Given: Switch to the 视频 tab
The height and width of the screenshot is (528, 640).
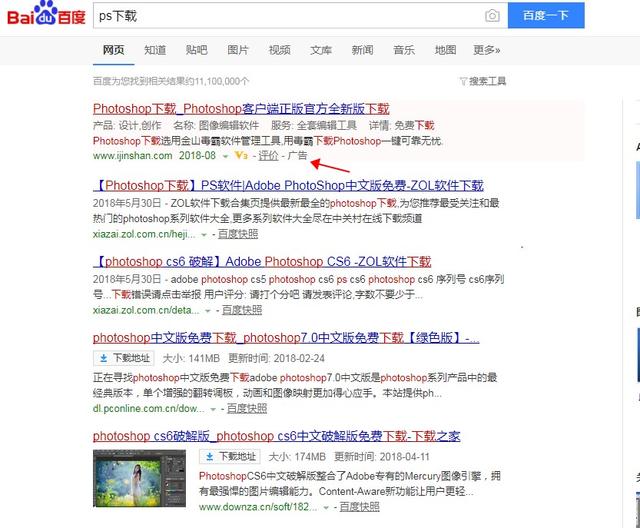Looking at the screenshot, I should point(280,50).
